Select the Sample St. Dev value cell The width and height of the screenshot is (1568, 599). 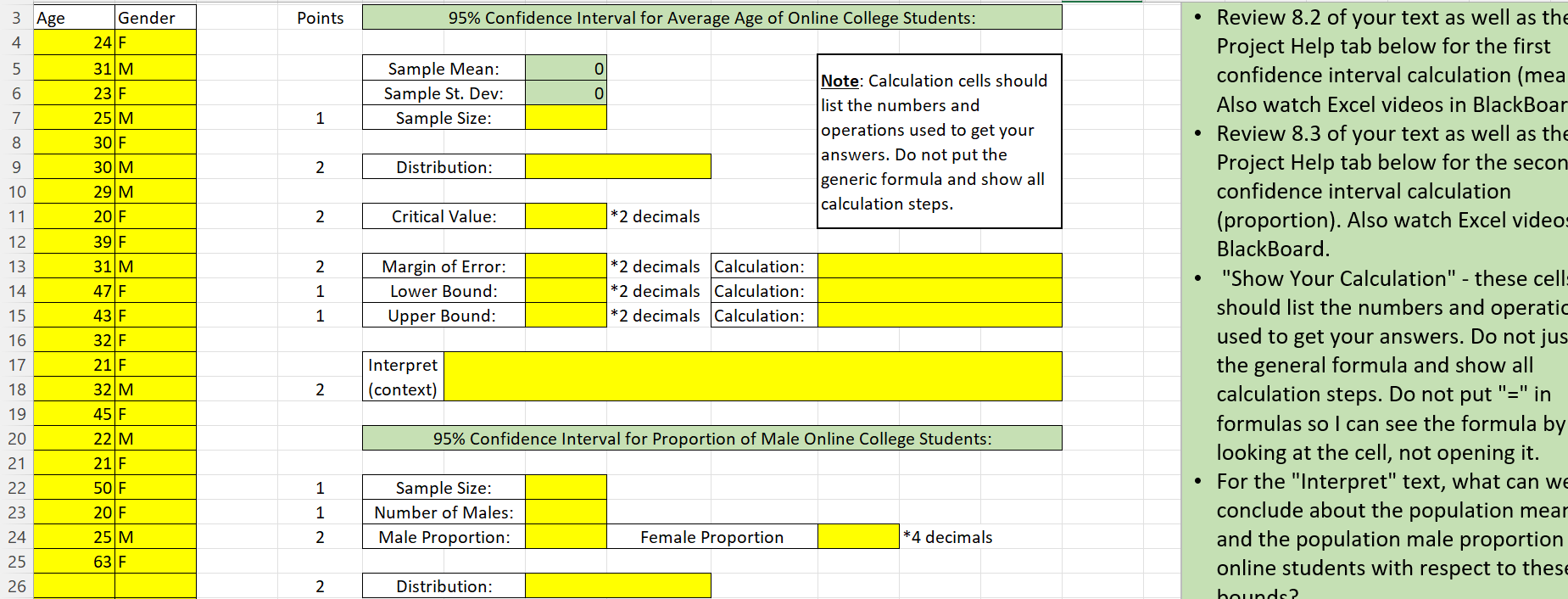point(566,93)
